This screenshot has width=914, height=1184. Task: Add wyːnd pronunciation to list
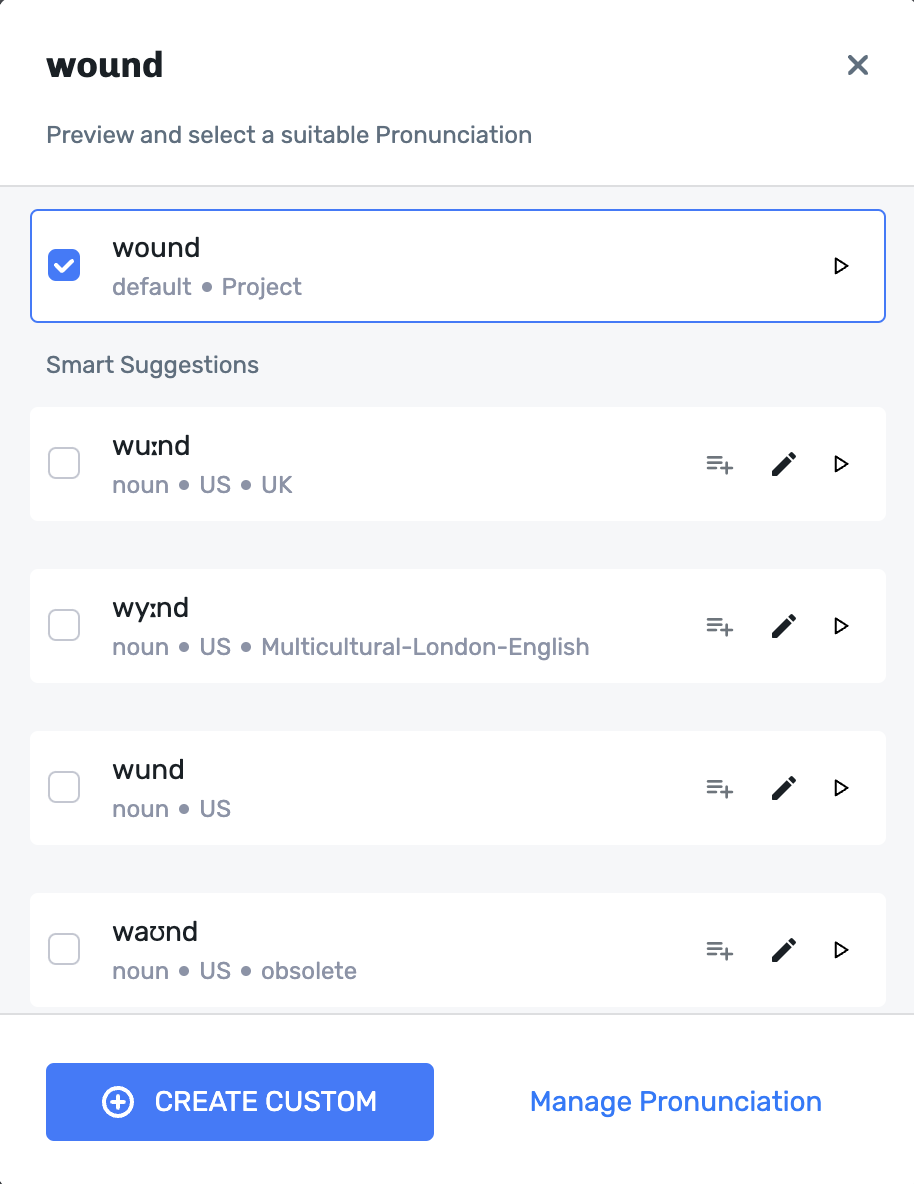[720, 626]
